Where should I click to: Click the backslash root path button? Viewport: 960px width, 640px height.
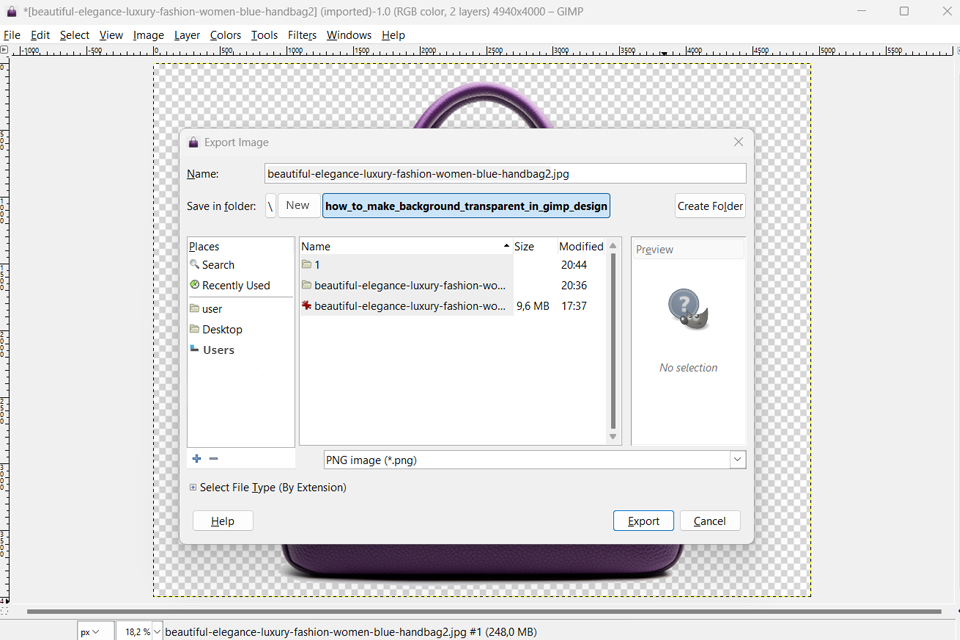coord(270,206)
